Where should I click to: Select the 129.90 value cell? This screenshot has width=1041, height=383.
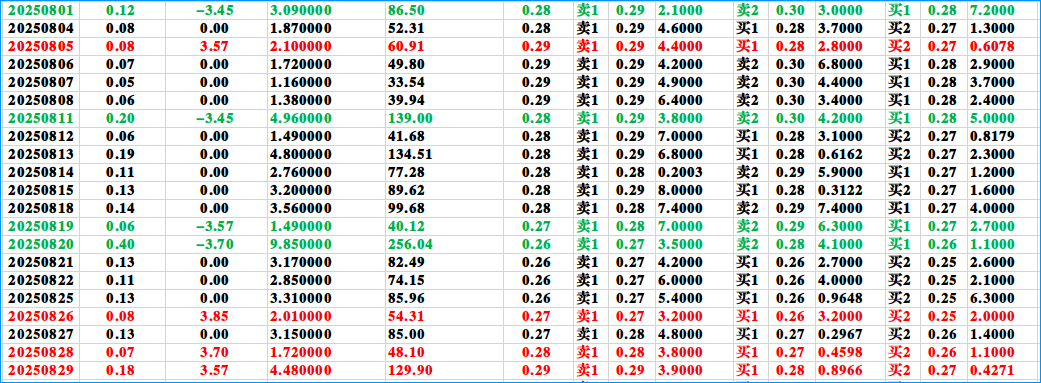pyautogui.click(x=410, y=369)
